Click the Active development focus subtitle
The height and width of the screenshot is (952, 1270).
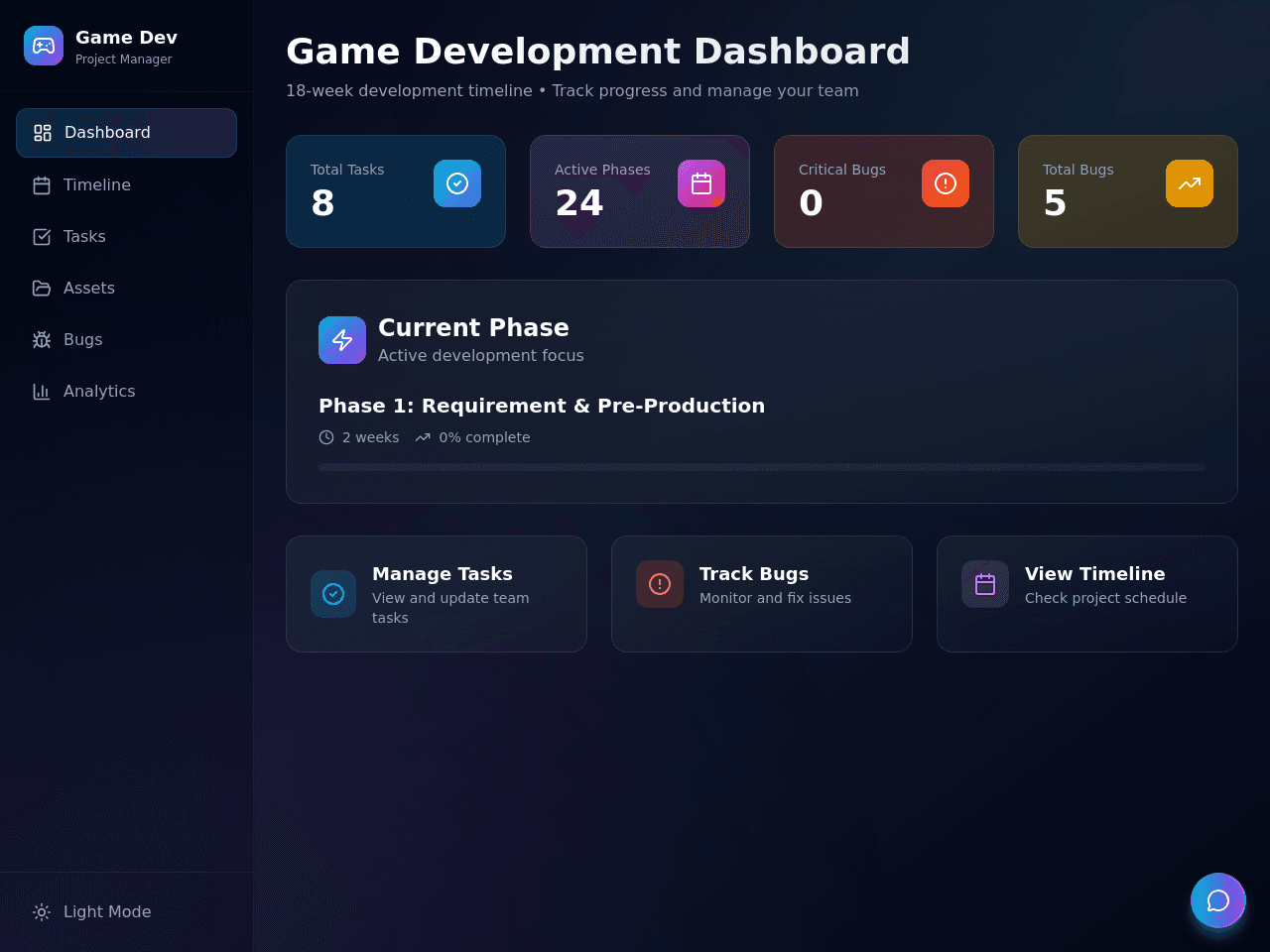[481, 355]
